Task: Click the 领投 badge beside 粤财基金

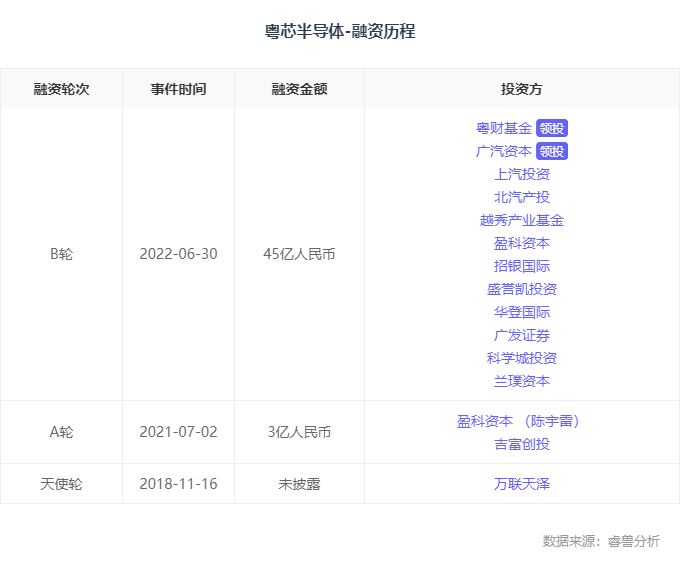Action: [x=552, y=128]
